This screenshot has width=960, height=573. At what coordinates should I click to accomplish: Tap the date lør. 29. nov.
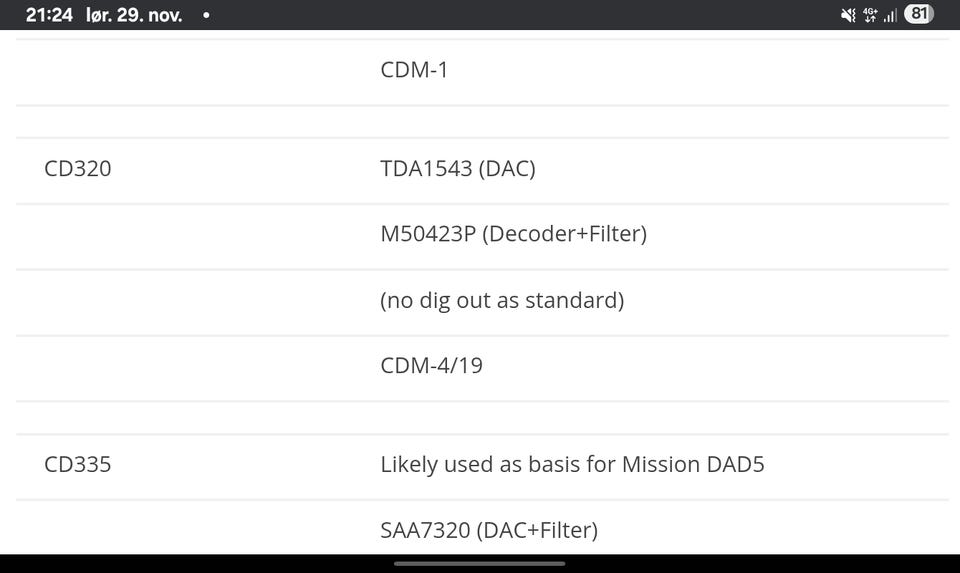click(134, 15)
